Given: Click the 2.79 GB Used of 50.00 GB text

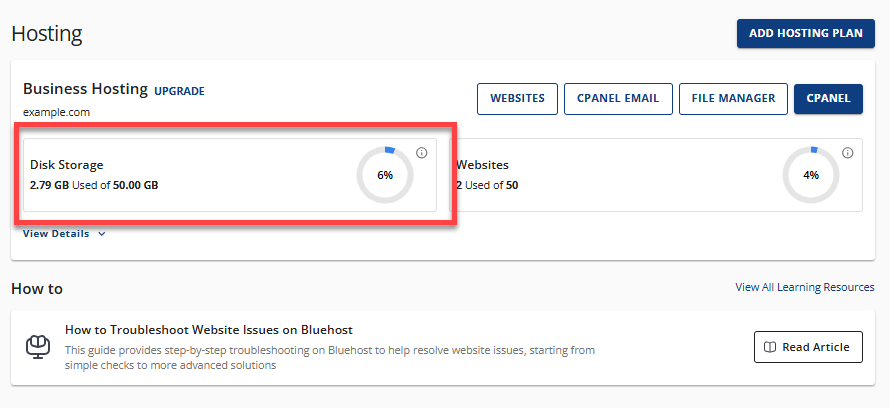Looking at the screenshot, I should (94, 185).
